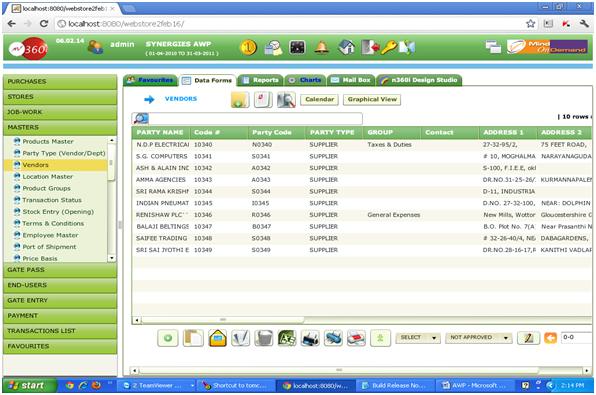Image resolution: width=596 pixels, height=395 pixels.
Task: Switch to the Reports tab
Action: tap(260, 80)
